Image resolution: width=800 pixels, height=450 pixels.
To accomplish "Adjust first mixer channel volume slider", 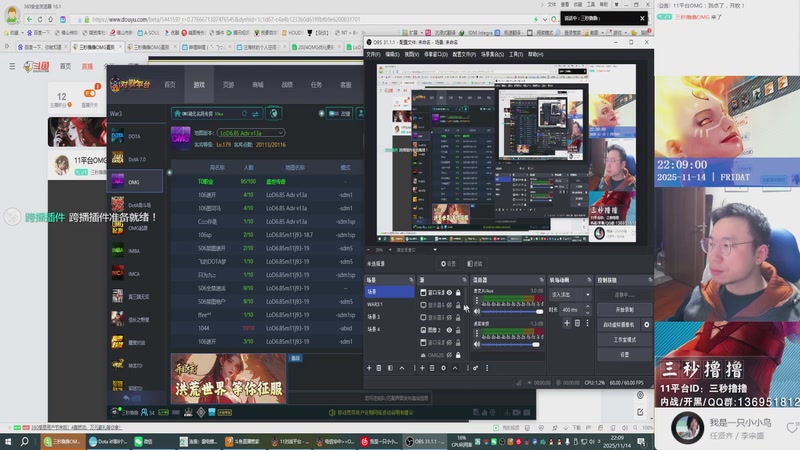I will click(510, 311).
